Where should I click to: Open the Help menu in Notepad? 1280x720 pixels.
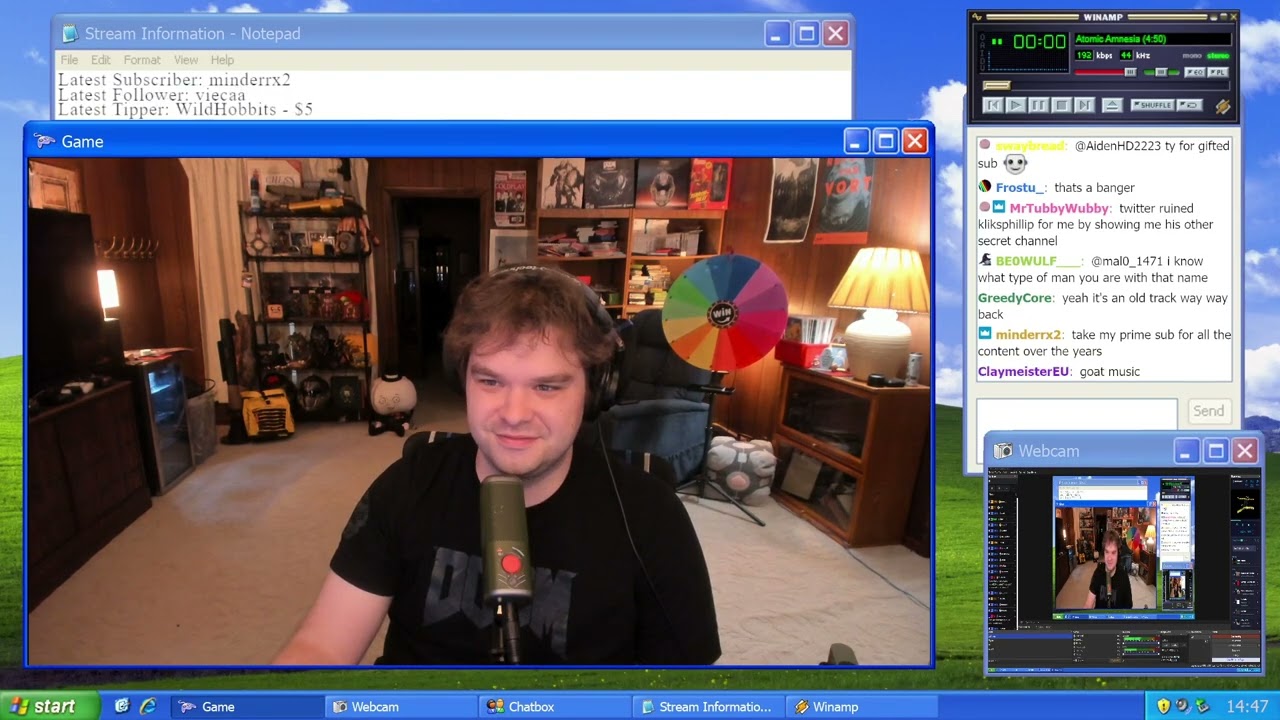click(x=222, y=60)
